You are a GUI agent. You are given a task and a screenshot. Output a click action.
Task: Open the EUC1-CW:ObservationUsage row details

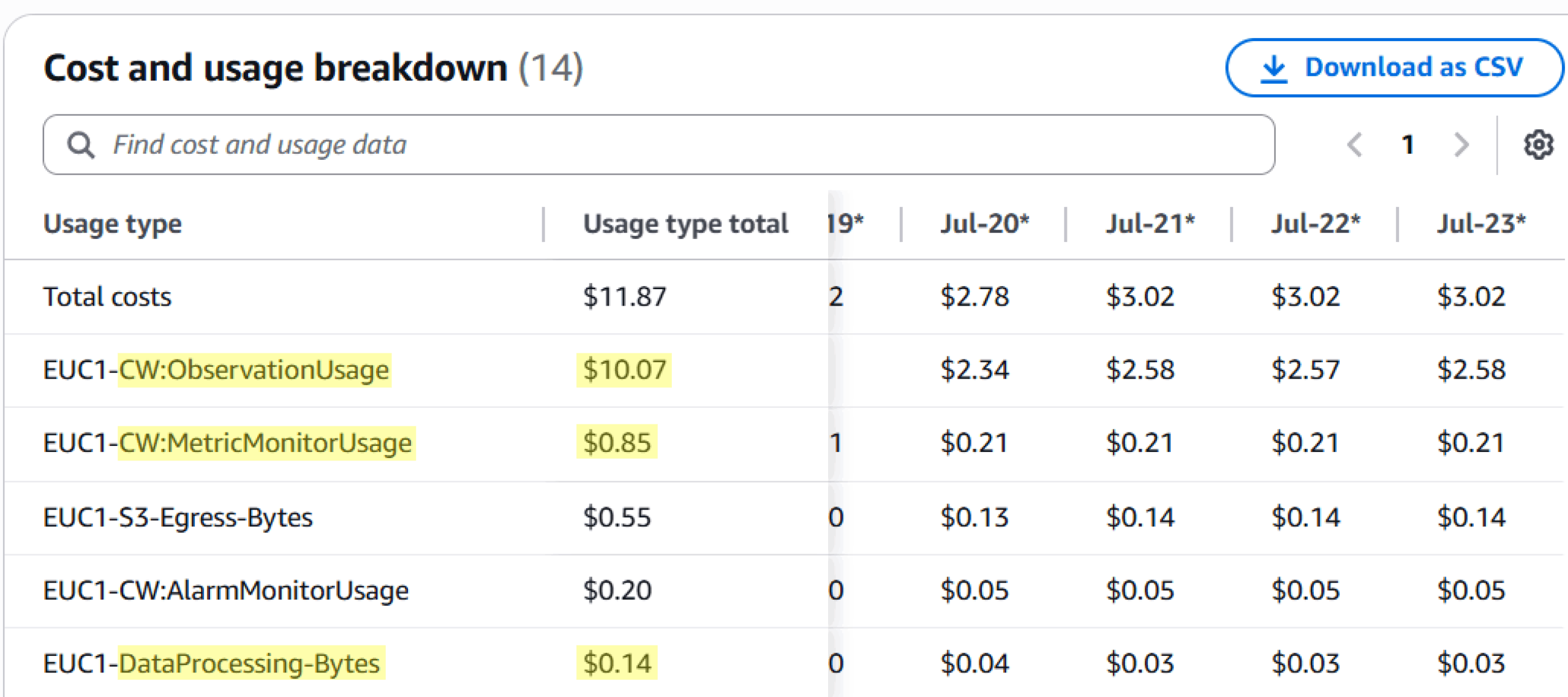pyautogui.click(x=216, y=369)
